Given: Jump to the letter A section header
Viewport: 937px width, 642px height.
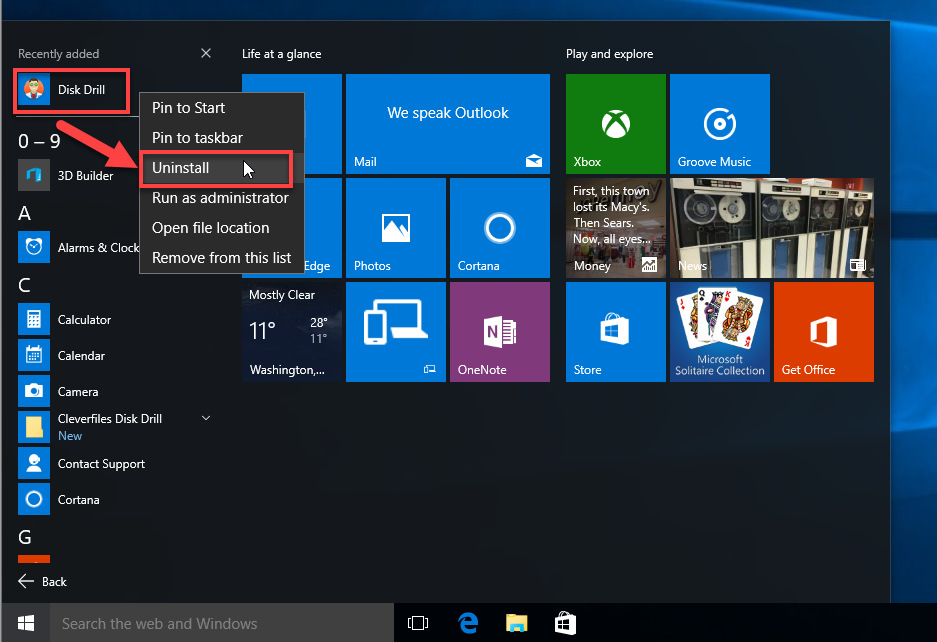Looking at the screenshot, I should pos(25,213).
